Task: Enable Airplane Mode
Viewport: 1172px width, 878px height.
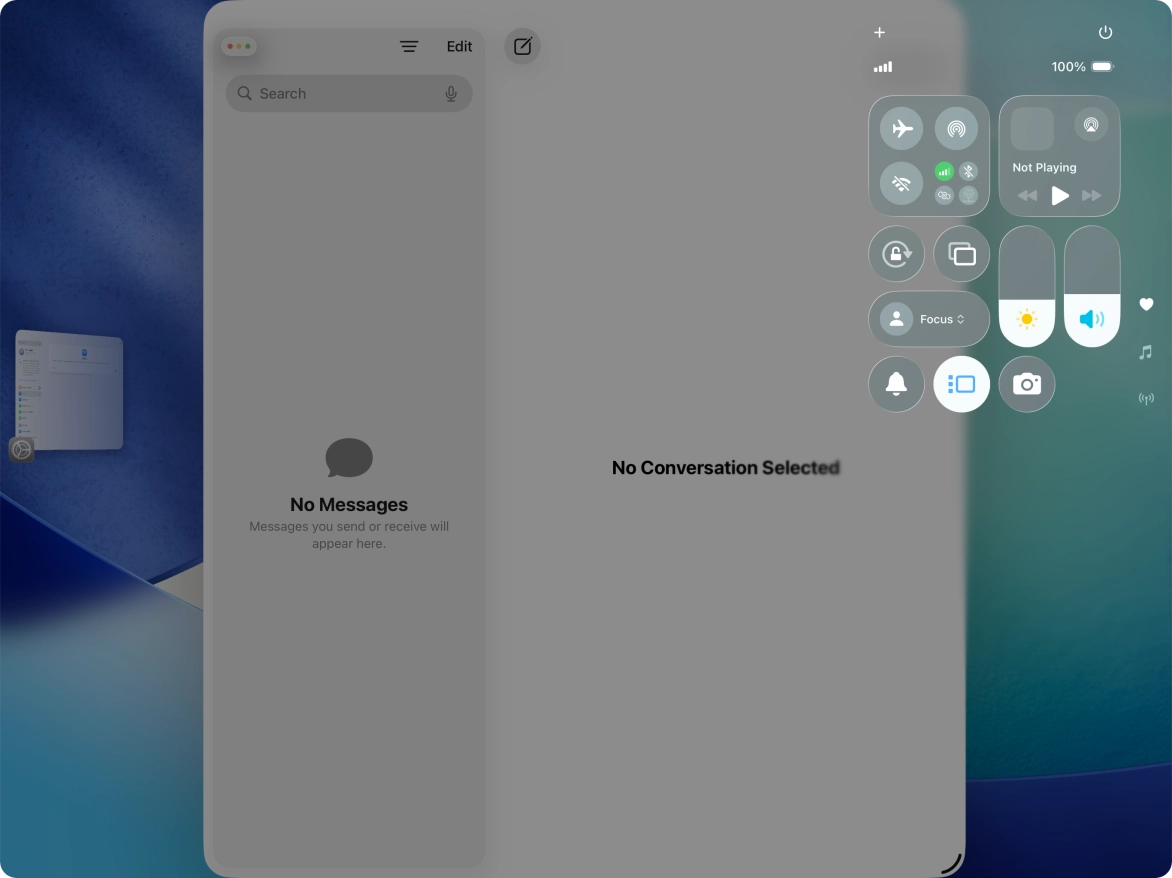Action: [900, 128]
